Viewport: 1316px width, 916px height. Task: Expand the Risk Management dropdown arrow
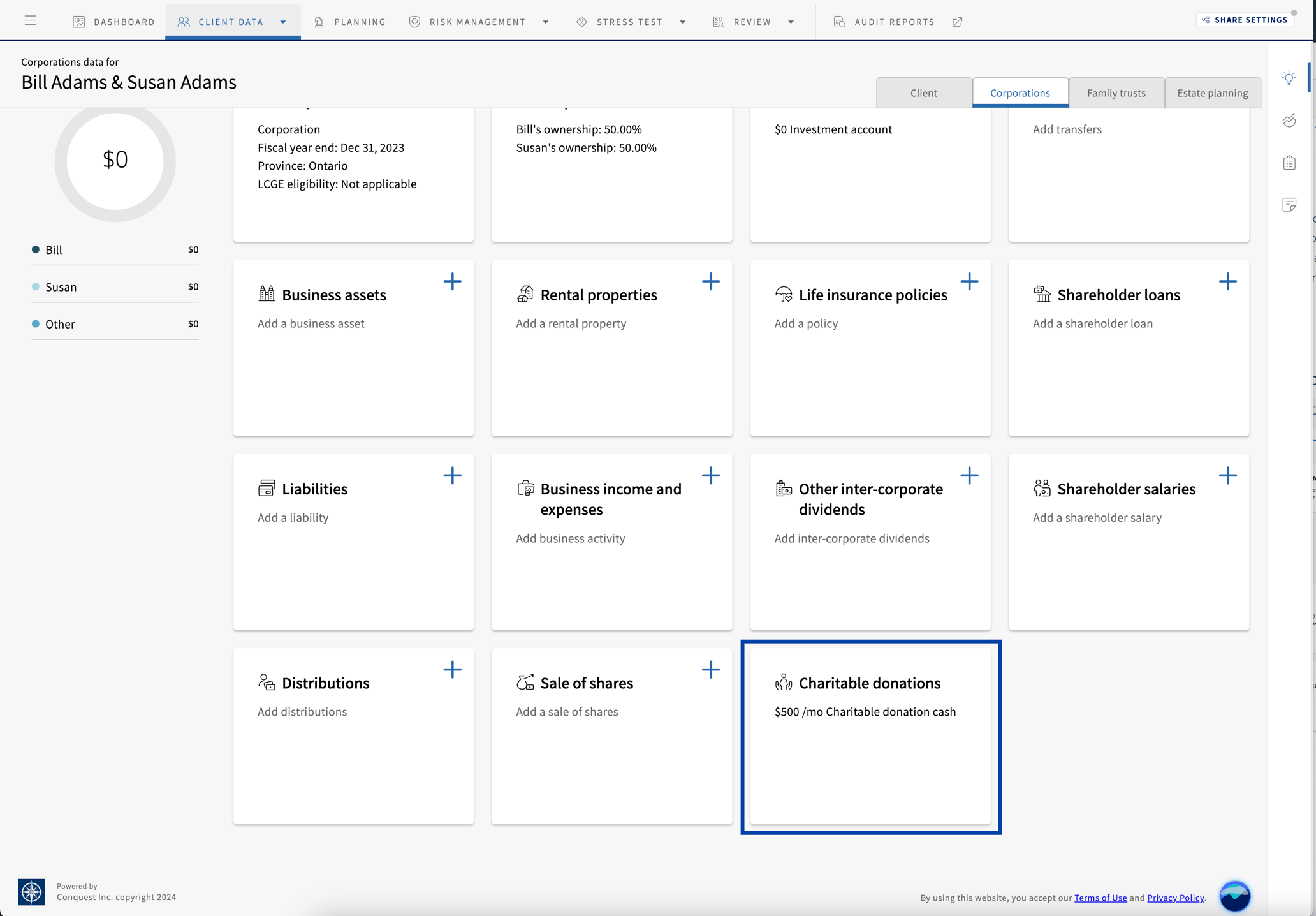pyautogui.click(x=546, y=22)
